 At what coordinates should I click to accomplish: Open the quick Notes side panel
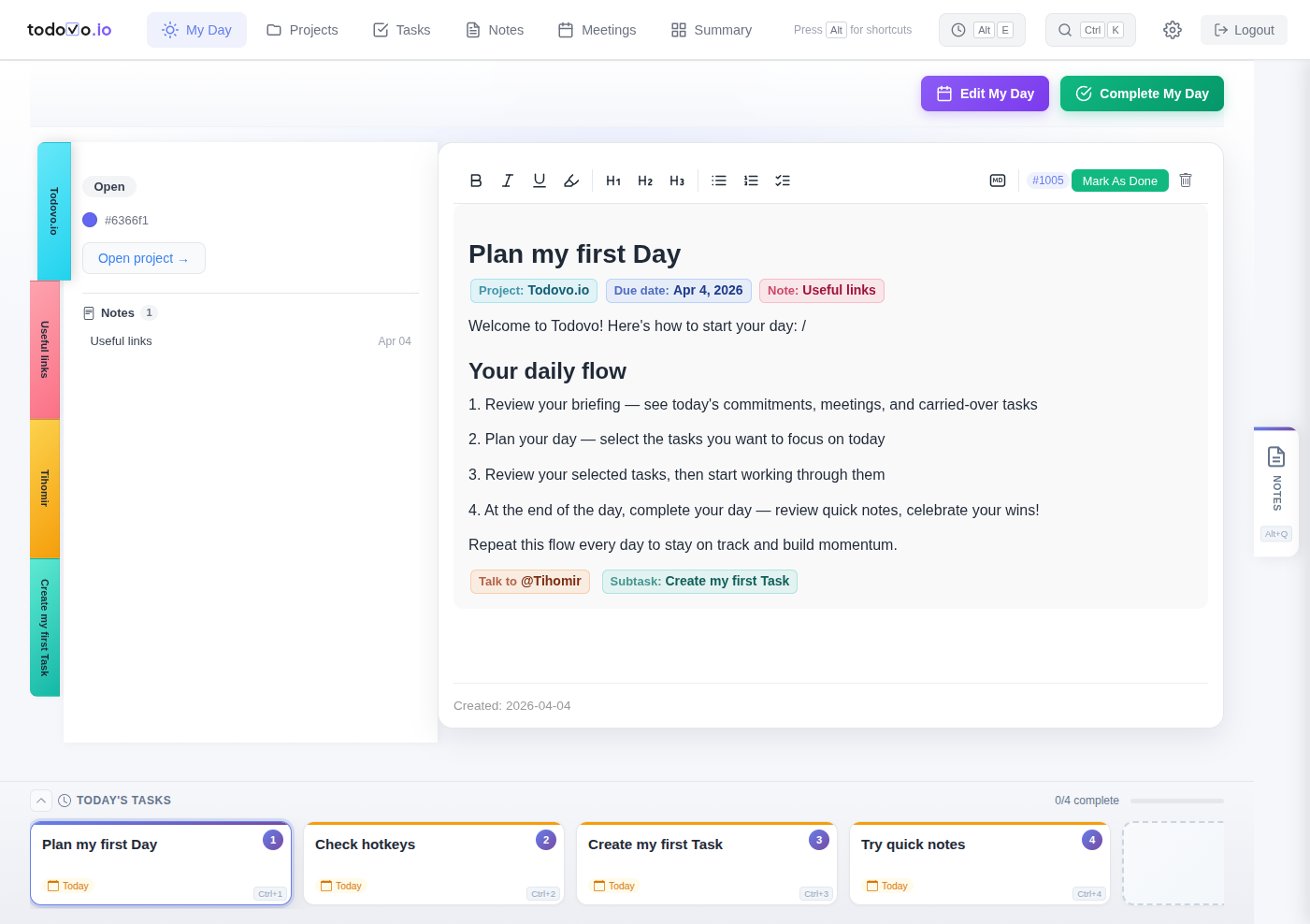[1276, 493]
